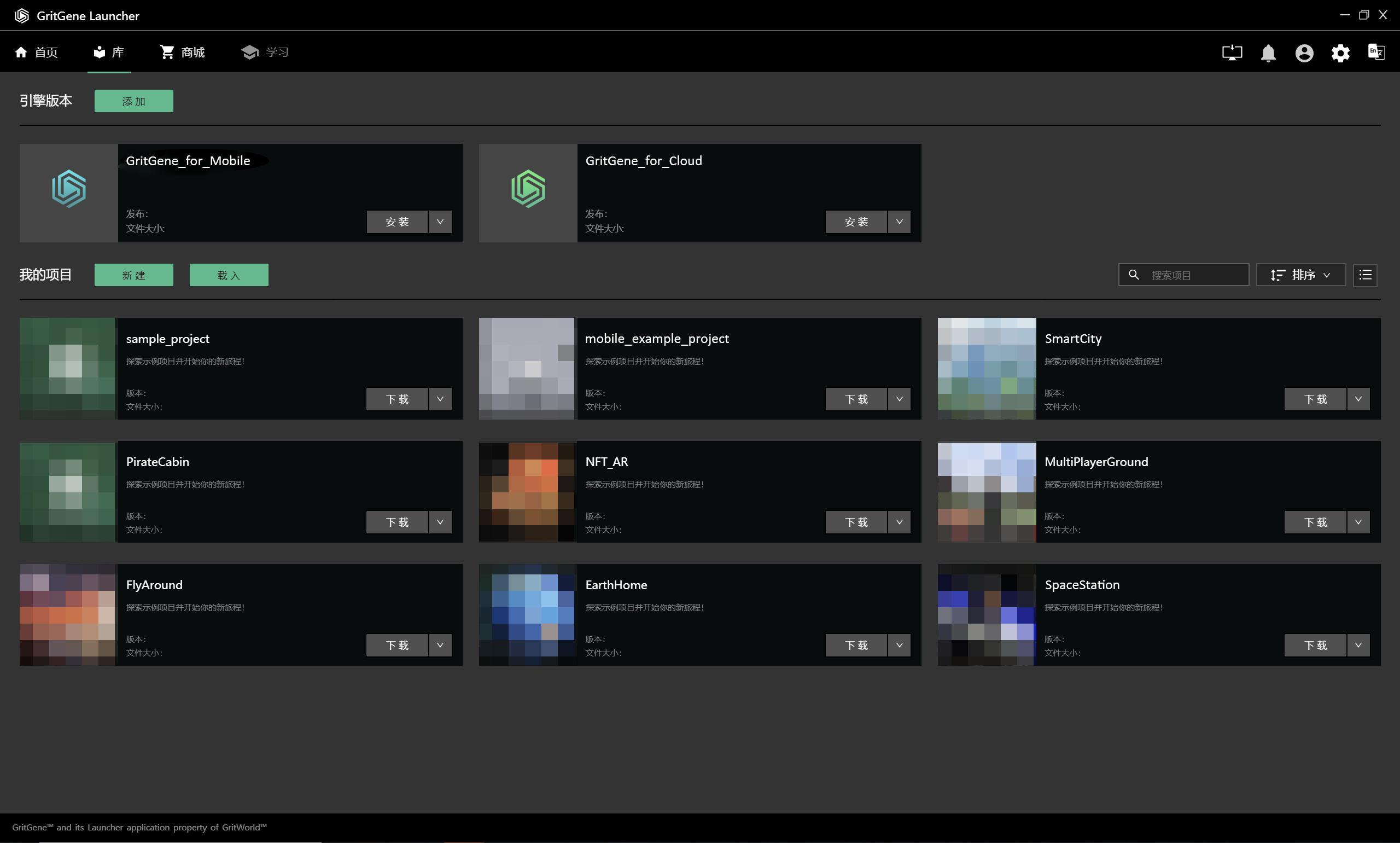Click the search magnifier icon
The width and height of the screenshot is (1400, 843).
pos(1133,275)
